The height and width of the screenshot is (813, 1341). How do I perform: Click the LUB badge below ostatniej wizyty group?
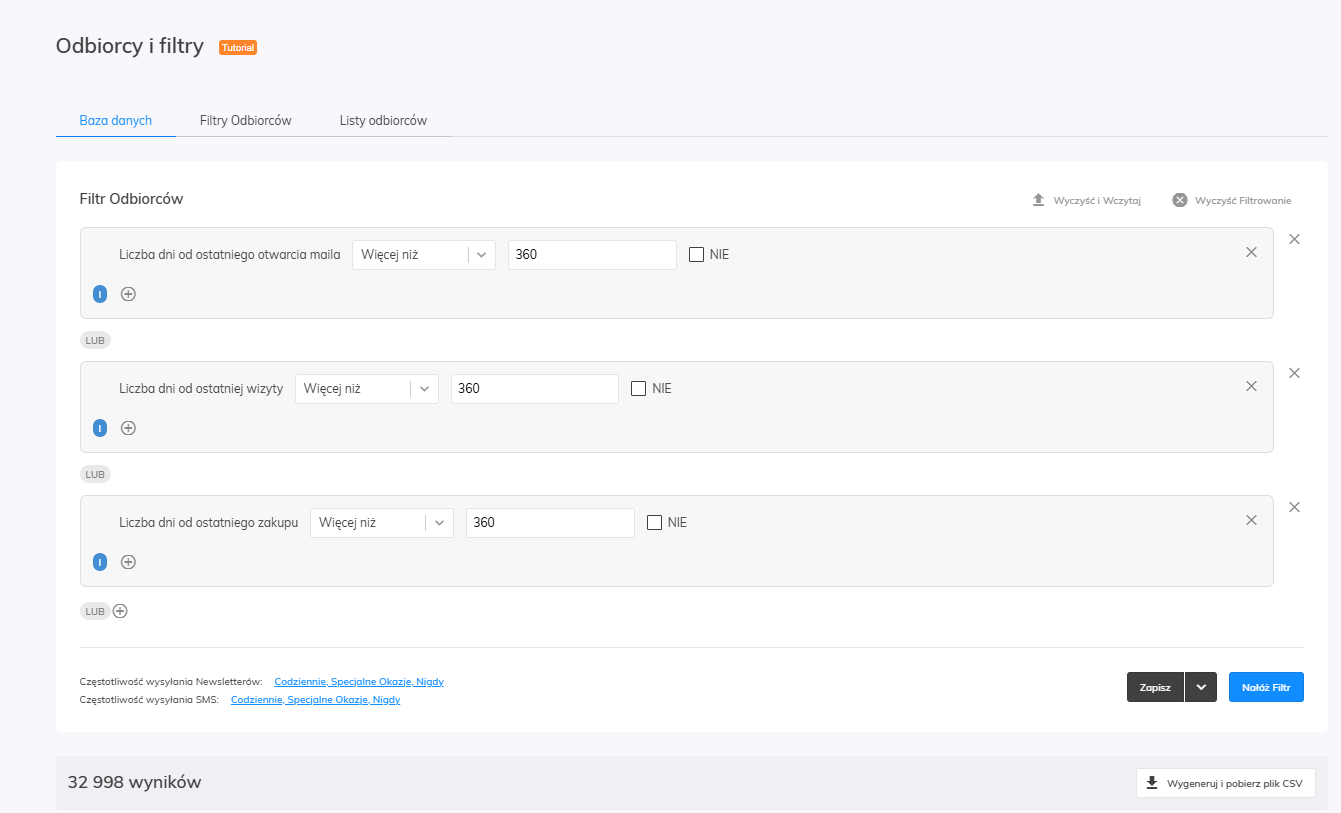(95, 474)
